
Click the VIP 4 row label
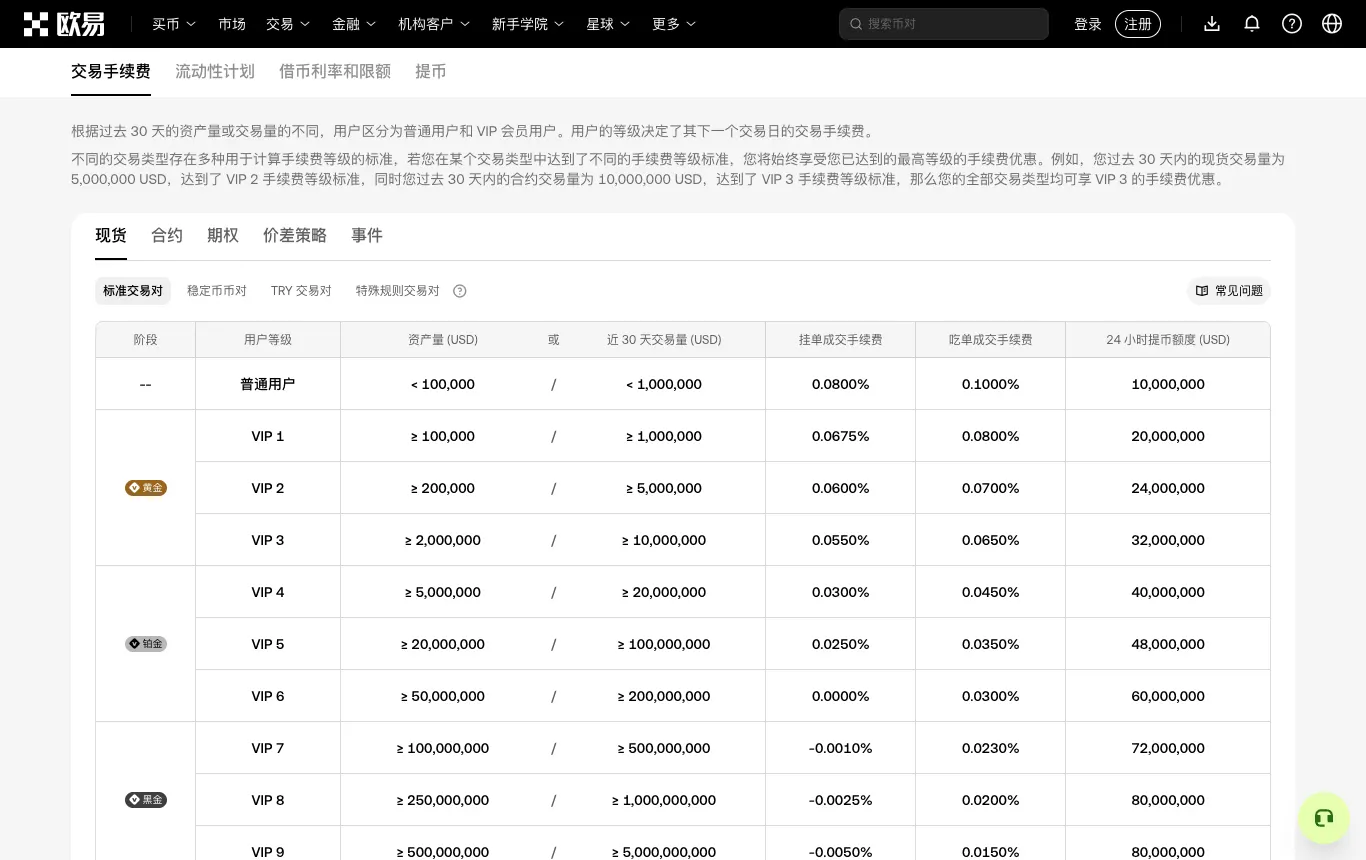click(268, 592)
